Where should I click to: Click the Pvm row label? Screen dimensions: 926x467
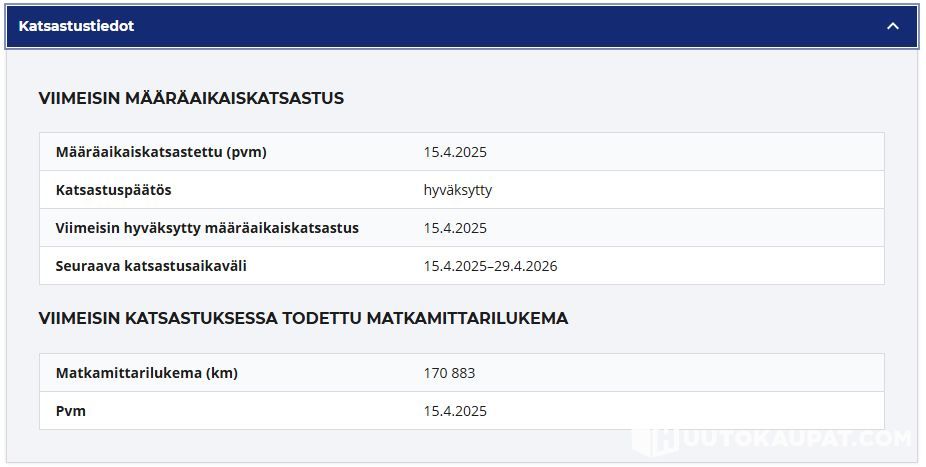[x=71, y=411]
